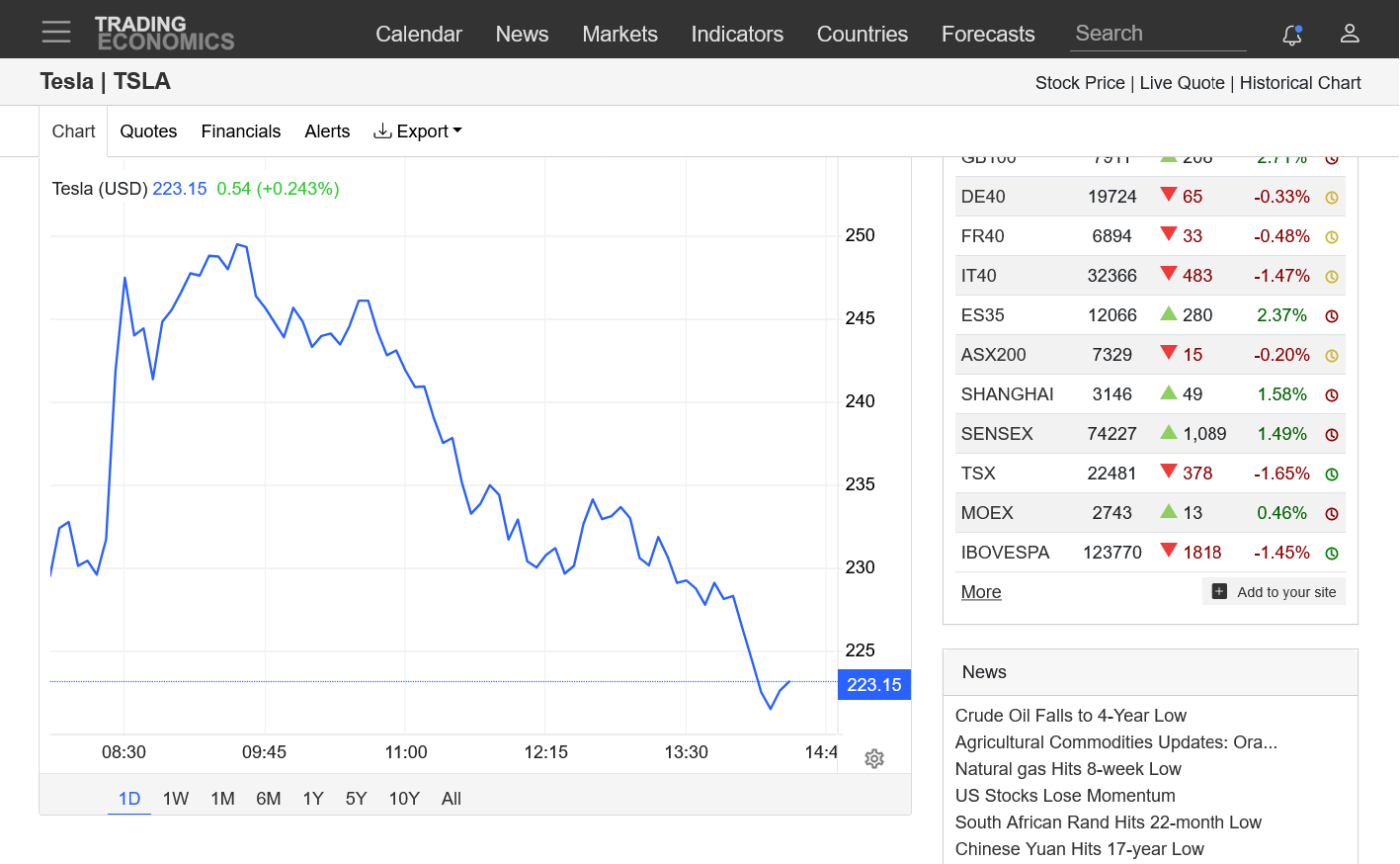Screen dimensions: 1400x864
Task: Open US Stocks Lose Momentum article
Action: [x=1065, y=796]
